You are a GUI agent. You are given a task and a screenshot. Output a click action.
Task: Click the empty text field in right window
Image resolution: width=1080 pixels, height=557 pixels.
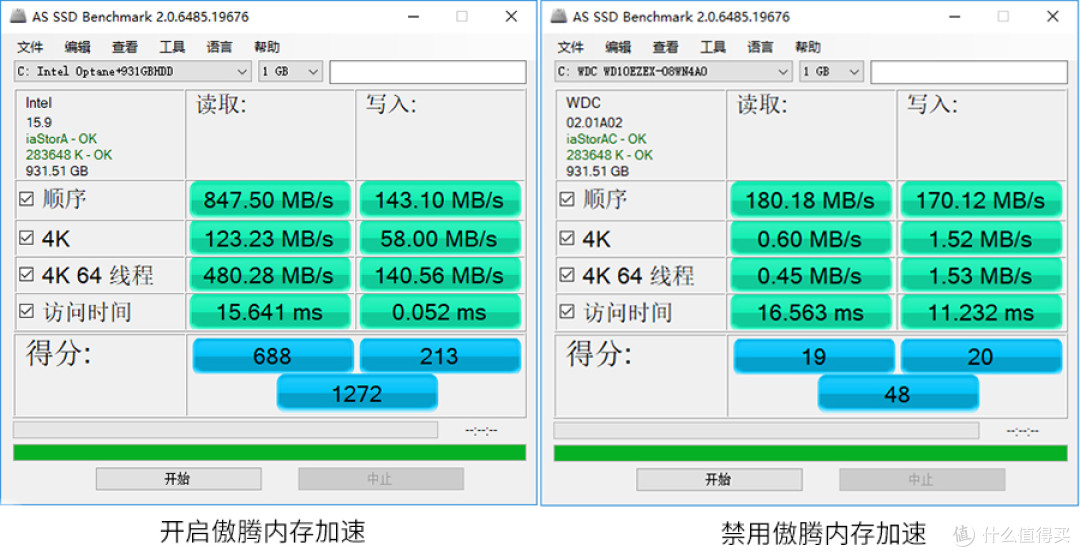pyautogui.click(x=968, y=72)
